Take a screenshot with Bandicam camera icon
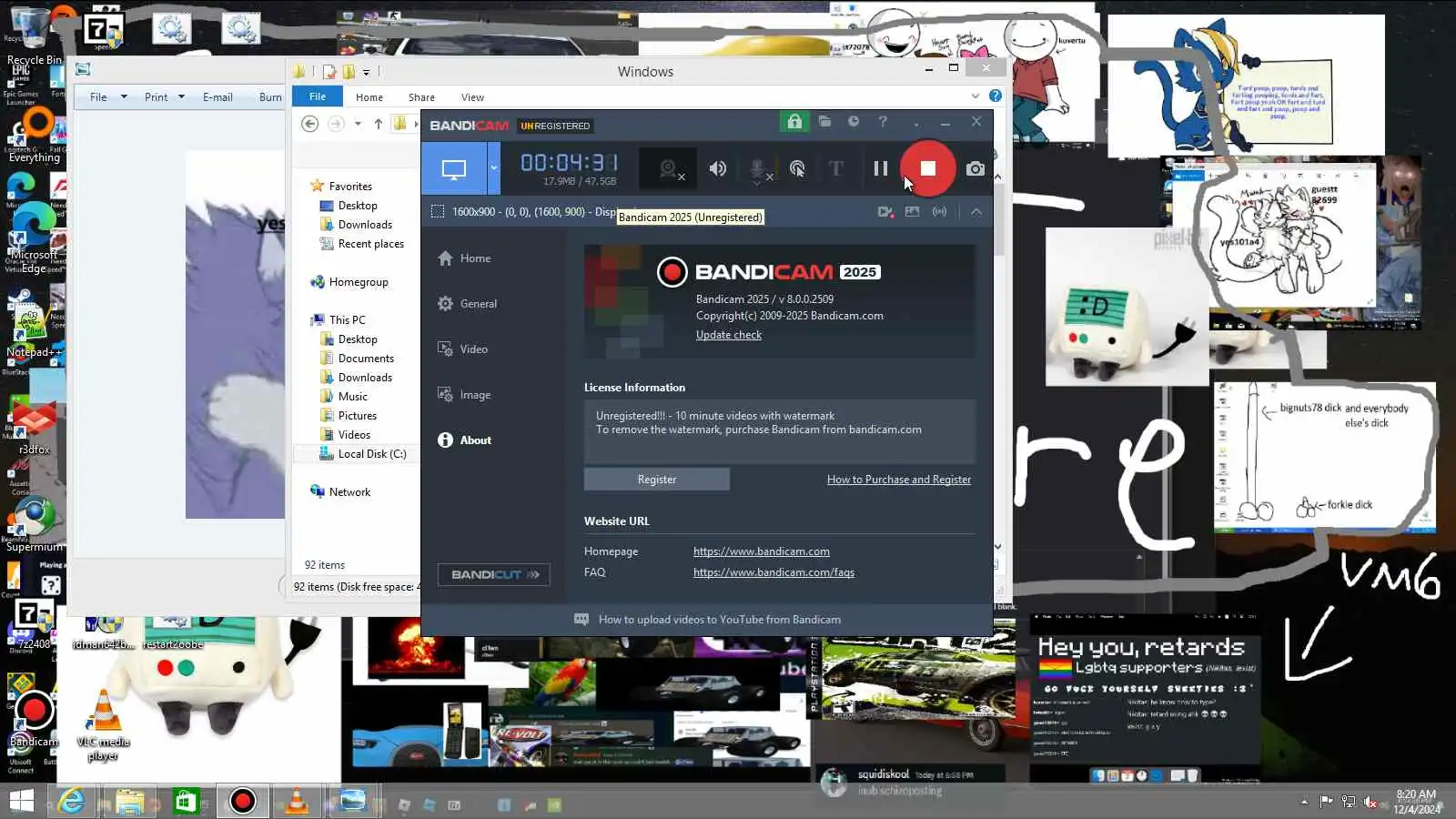Screen dimensions: 1456x819 pyautogui.click(x=975, y=168)
